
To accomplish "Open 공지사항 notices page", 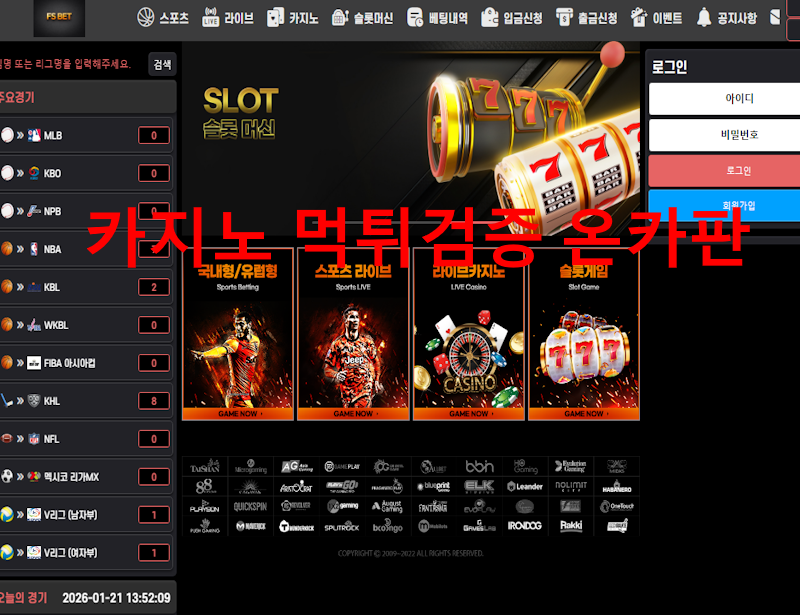I will (x=726, y=18).
